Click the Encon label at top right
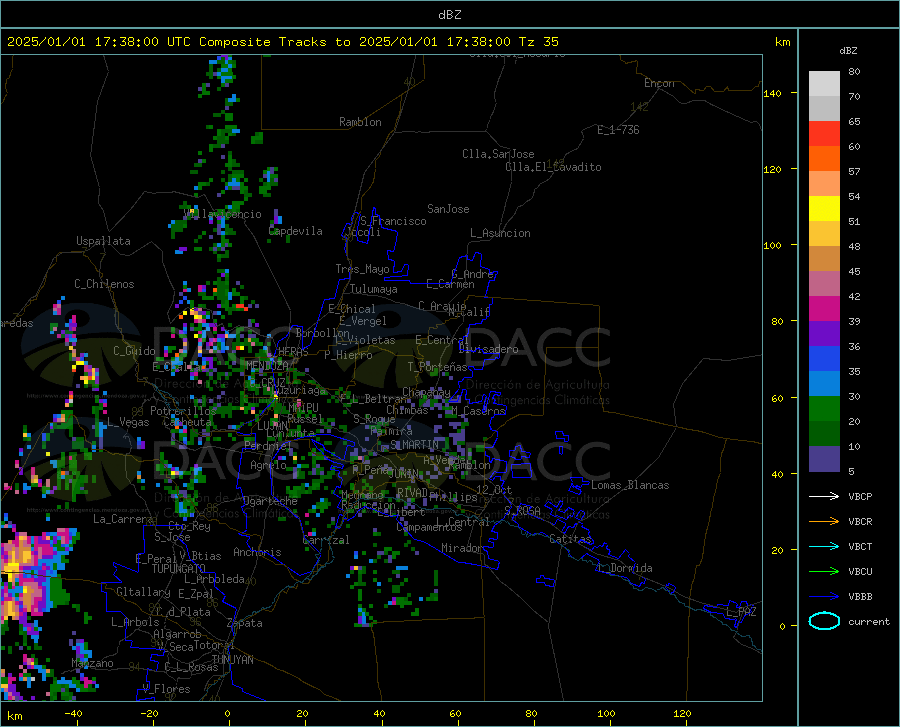Screen dimensions: 900x727 (x=659, y=83)
